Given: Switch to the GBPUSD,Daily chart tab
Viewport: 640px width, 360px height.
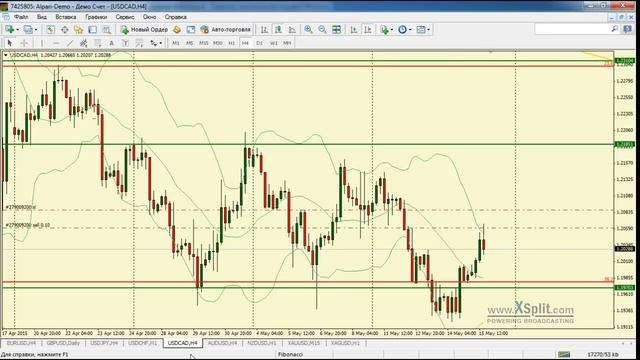Looking at the screenshot, I should (x=63, y=343).
